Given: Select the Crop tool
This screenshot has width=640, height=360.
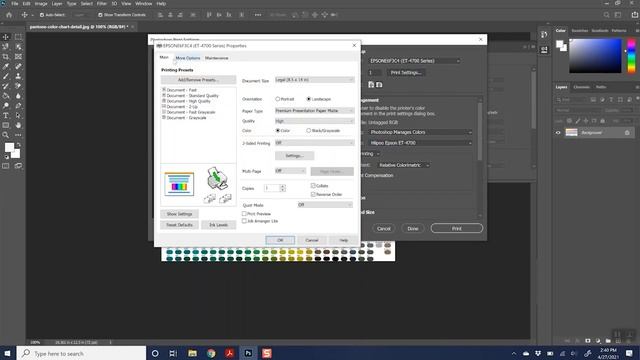Looking at the screenshot, I should pyautogui.click(x=6, y=56).
